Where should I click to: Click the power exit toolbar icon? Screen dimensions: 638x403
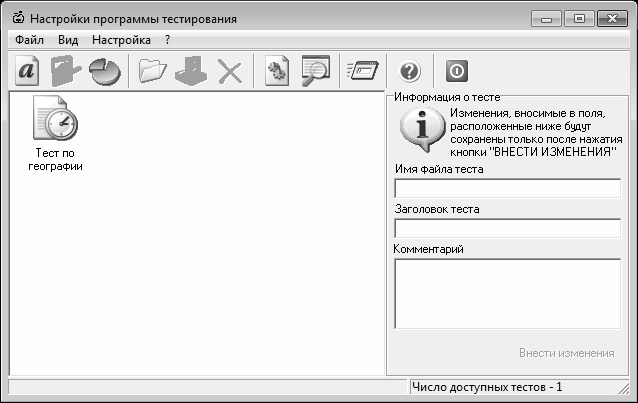coord(456,71)
